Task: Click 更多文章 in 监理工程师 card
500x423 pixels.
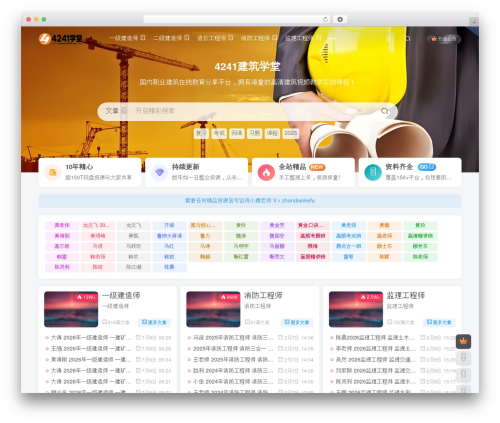Action: tap(439, 322)
